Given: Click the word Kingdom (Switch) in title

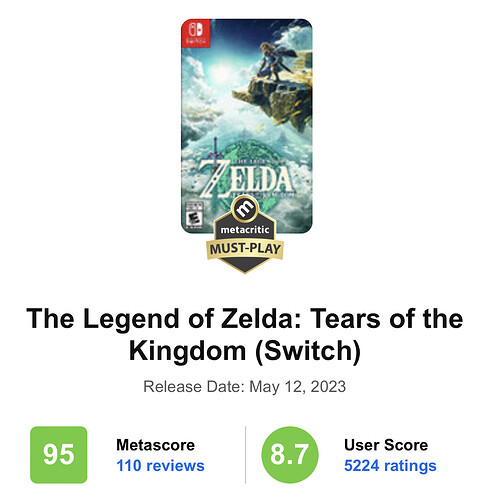Looking at the screenshot, I should tap(245, 350).
